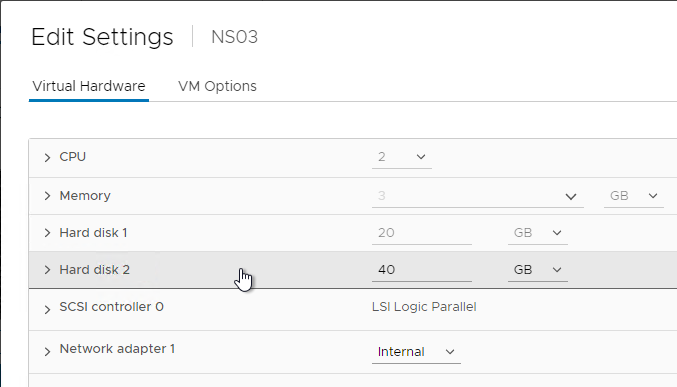Click the Hard disk 2 label
Screen dimensions: 677x387
coord(95,270)
